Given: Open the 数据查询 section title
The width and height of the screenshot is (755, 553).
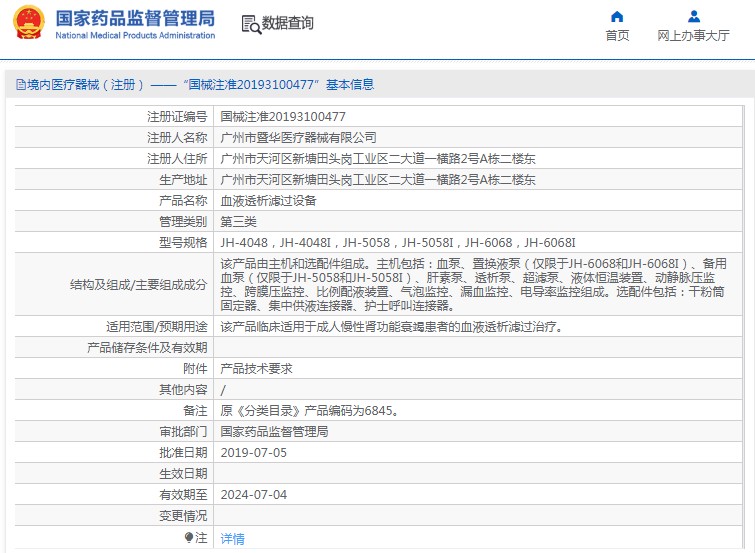Looking at the screenshot, I should click(287, 23).
